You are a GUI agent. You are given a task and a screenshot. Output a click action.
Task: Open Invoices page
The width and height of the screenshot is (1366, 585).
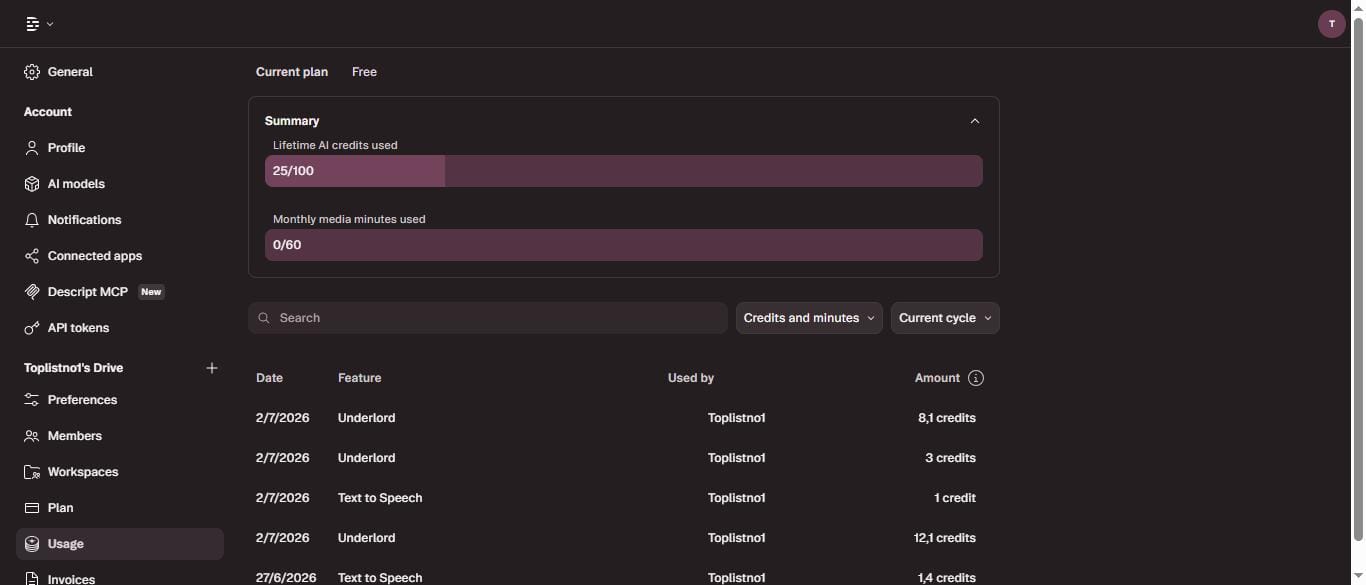point(120,575)
